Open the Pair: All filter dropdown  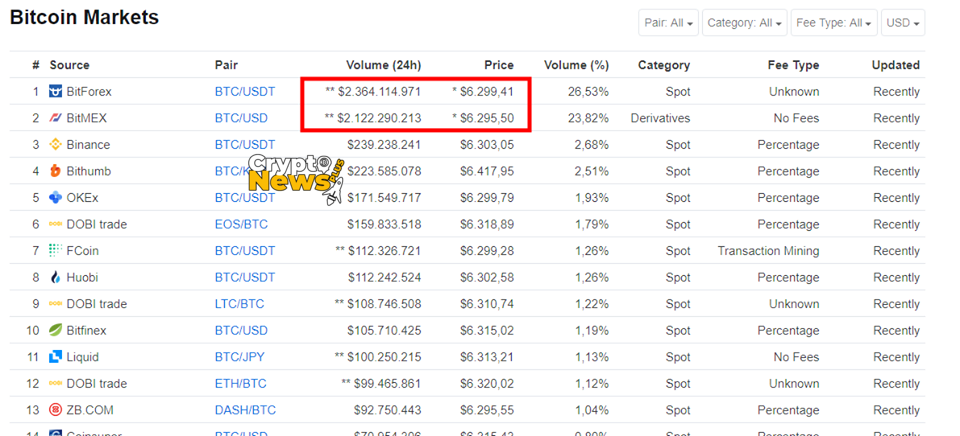669,23
